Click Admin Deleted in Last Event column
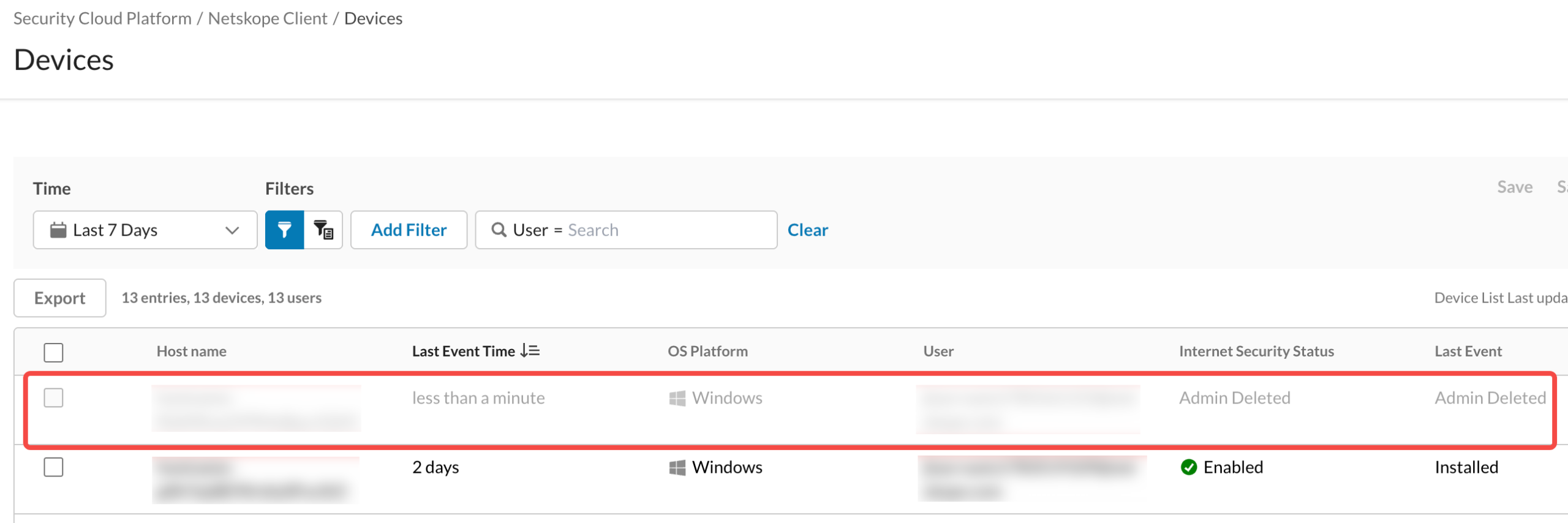Image resolution: width=1568 pixels, height=523 pixels. pyautogui.click(x=1490, y=398)
